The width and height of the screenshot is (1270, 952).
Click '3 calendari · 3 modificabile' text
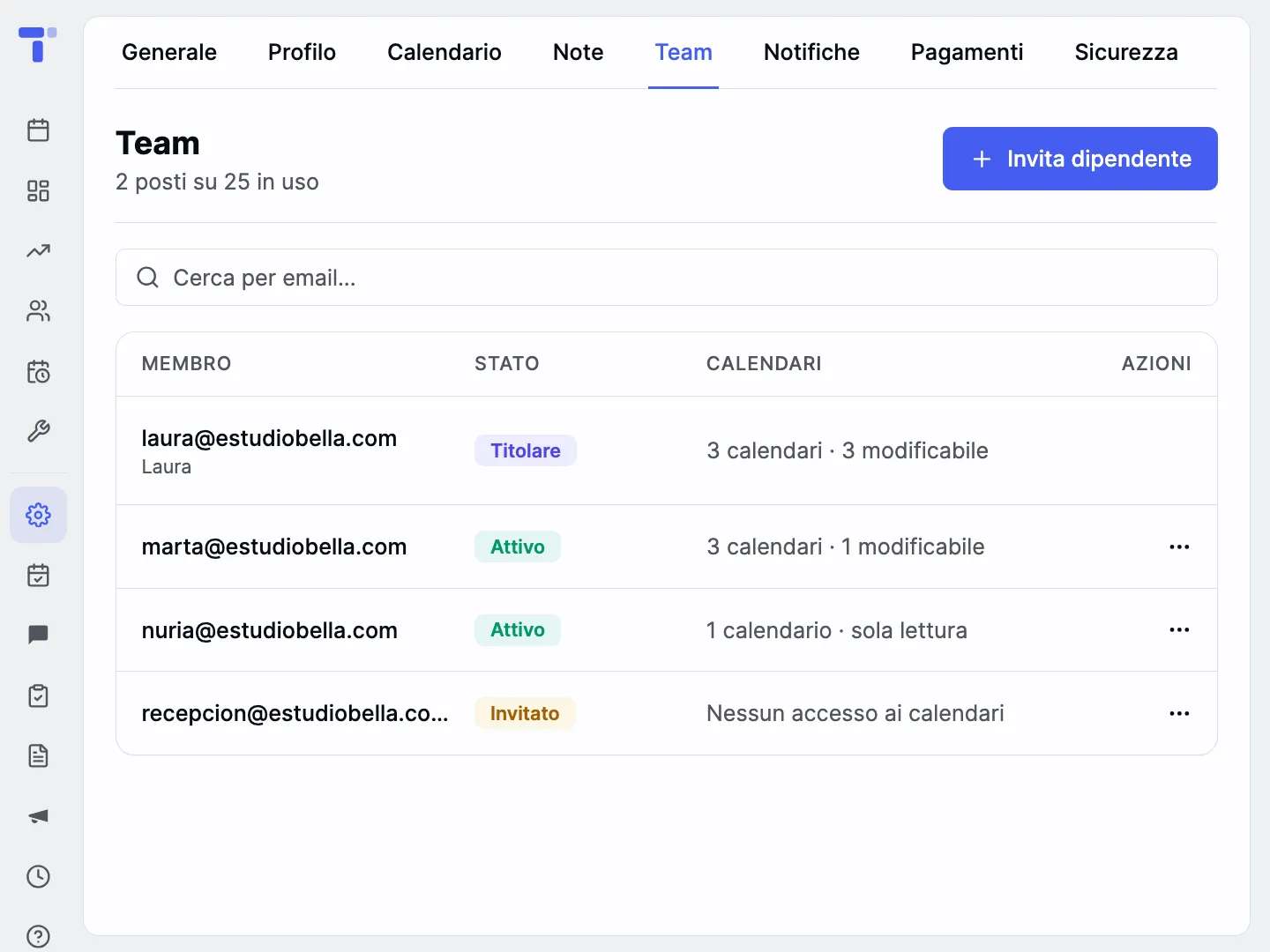(848, 450)
